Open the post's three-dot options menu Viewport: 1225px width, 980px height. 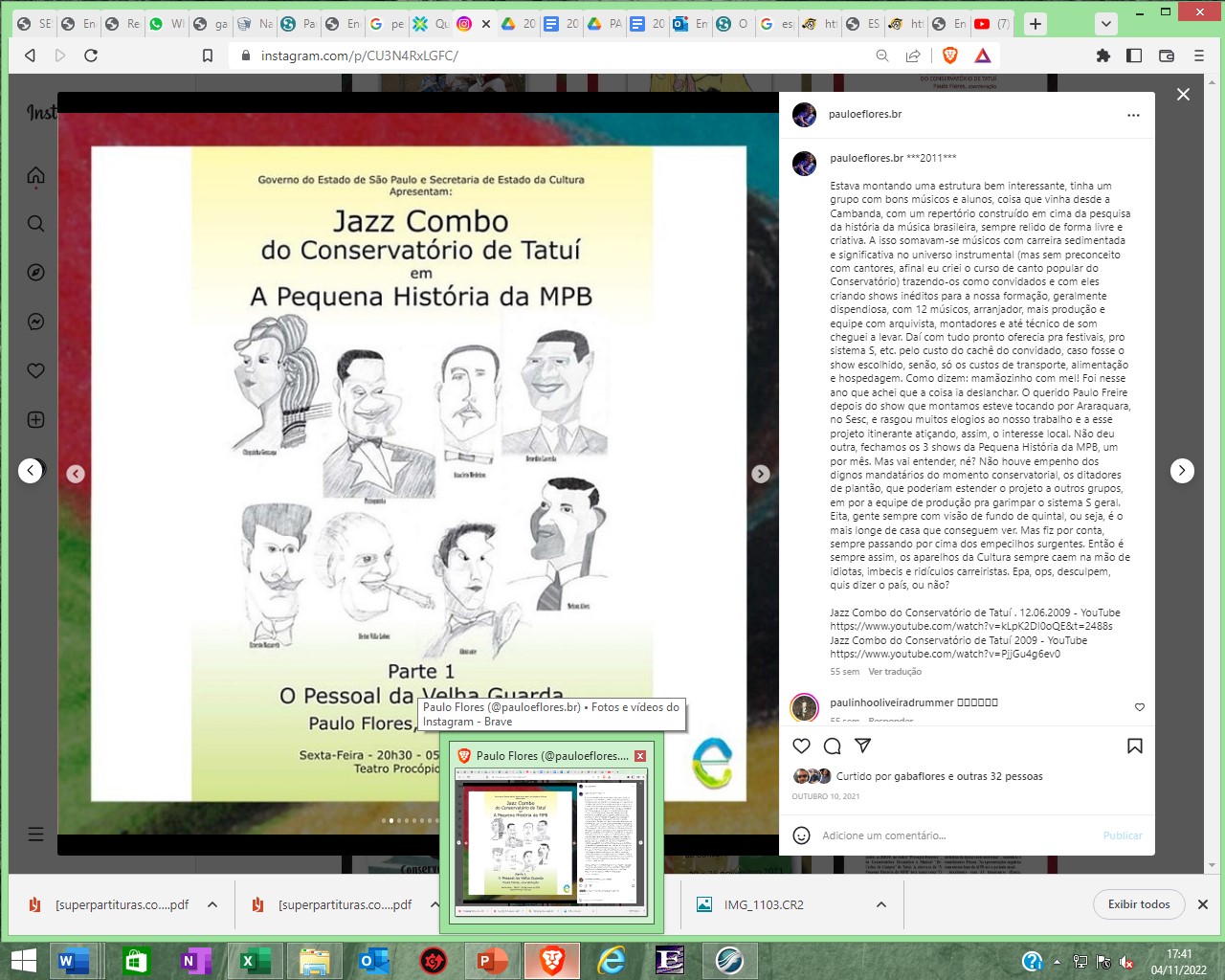point(1133,115)
